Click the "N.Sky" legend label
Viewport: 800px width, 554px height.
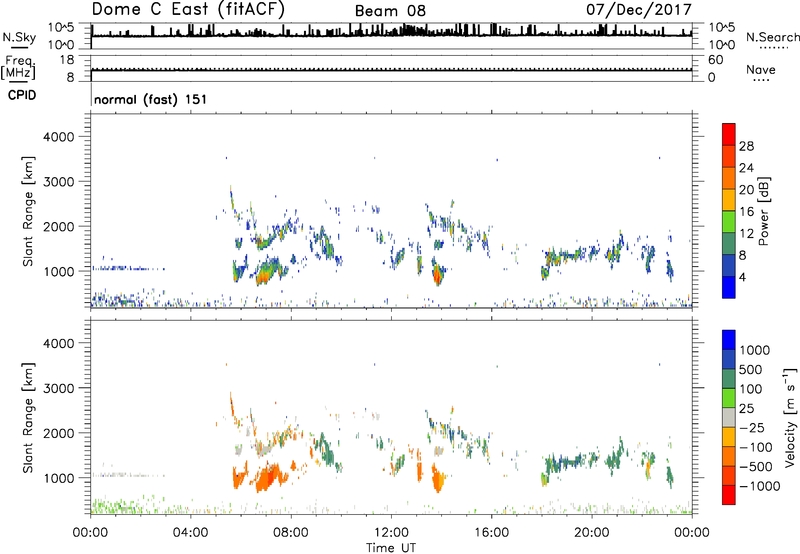click(x=19, y=37)
